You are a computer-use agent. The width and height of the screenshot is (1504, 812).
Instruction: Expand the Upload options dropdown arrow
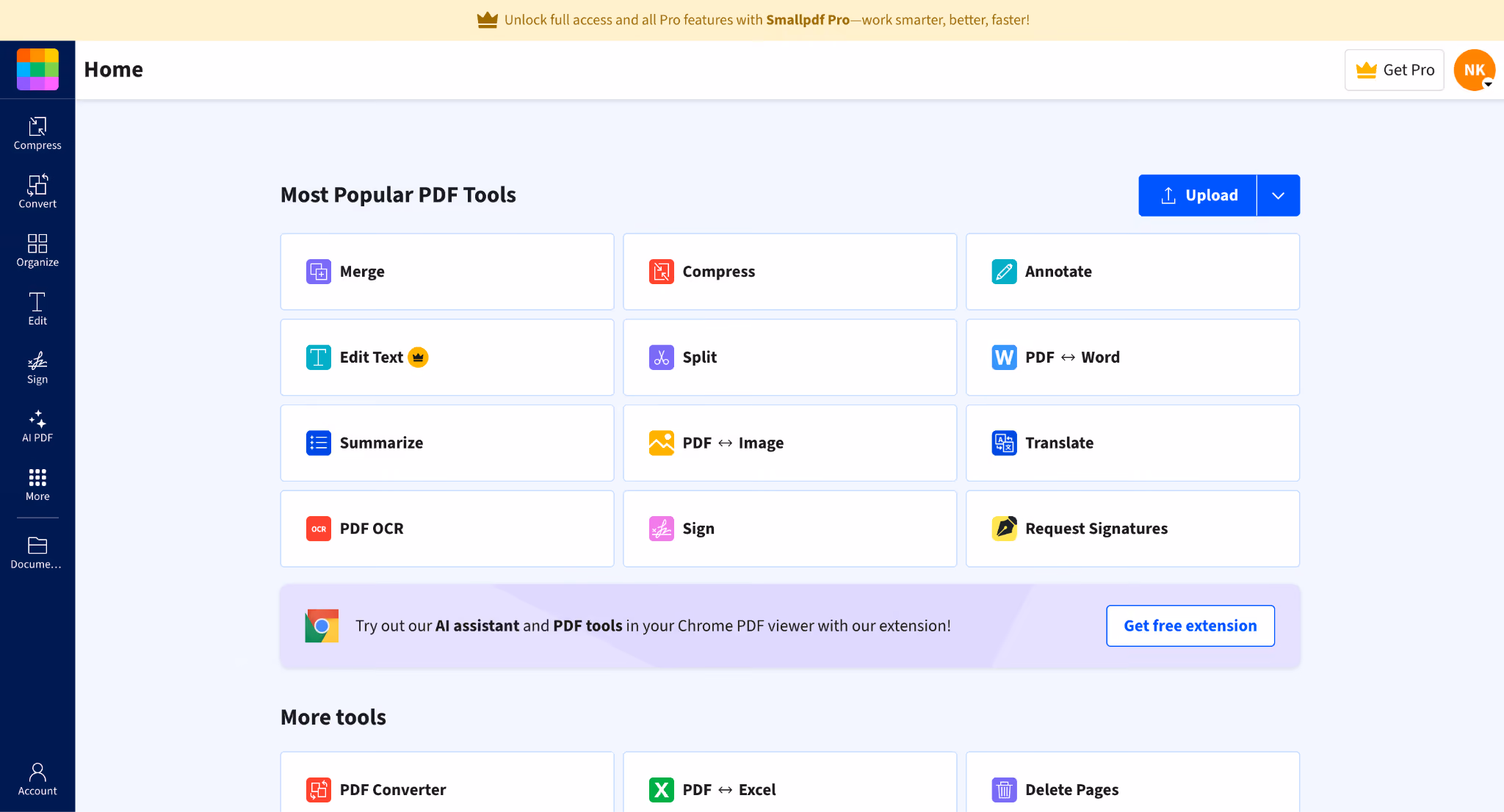coord(1279,195)
